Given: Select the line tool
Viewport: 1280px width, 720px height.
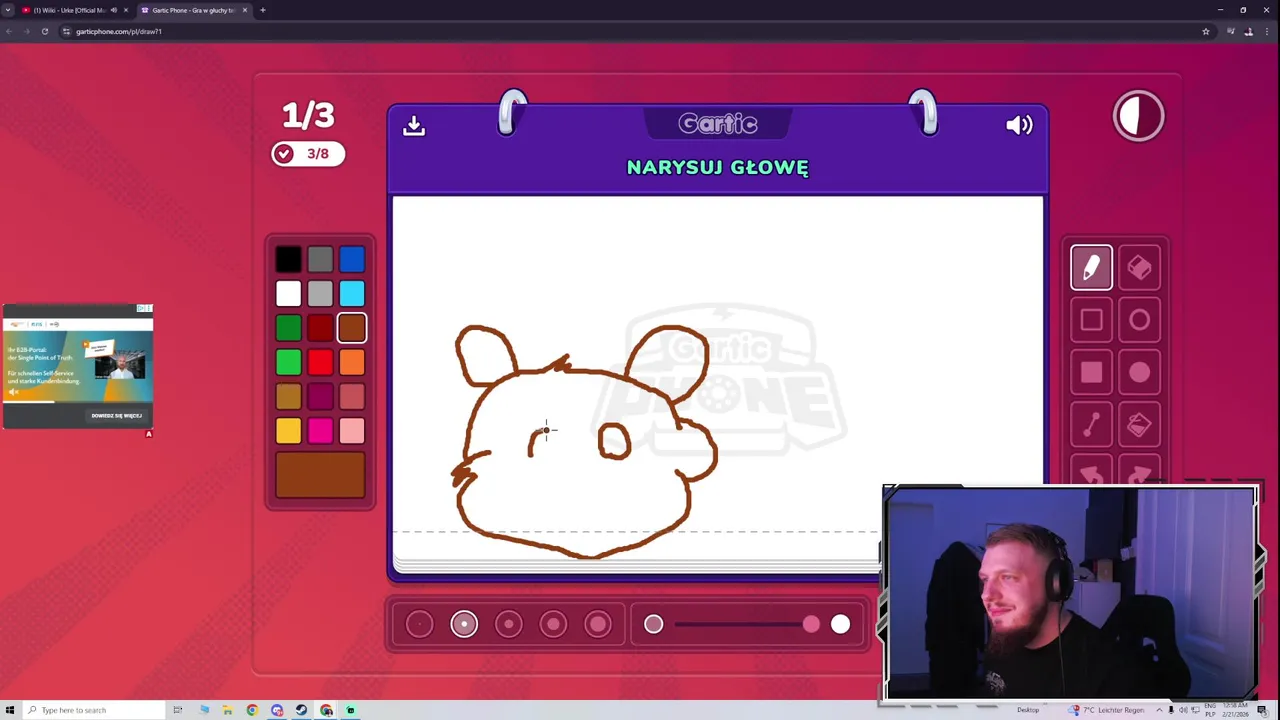Looking at the screenshot, I should pyautogui.click(x=1091, y=426).
